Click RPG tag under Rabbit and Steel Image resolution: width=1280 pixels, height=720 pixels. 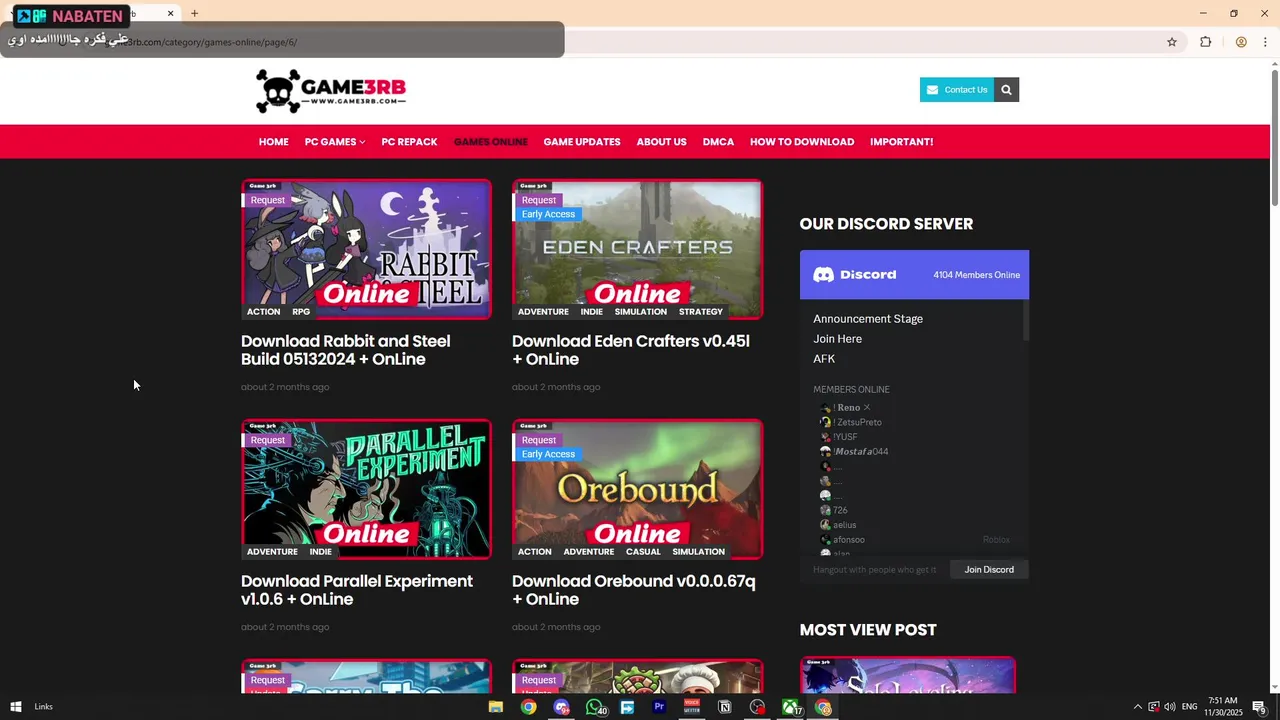[x=301, y=312]
